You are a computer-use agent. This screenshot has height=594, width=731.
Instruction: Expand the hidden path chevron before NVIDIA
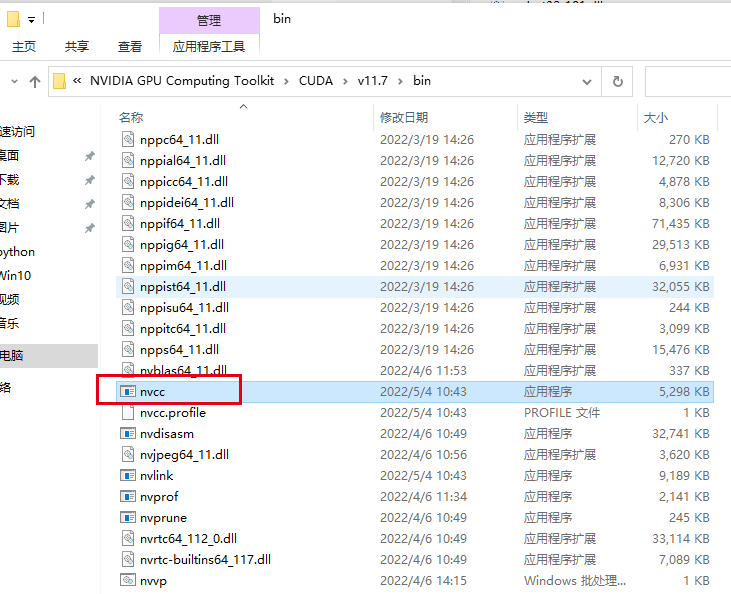[x=77, y=81]
